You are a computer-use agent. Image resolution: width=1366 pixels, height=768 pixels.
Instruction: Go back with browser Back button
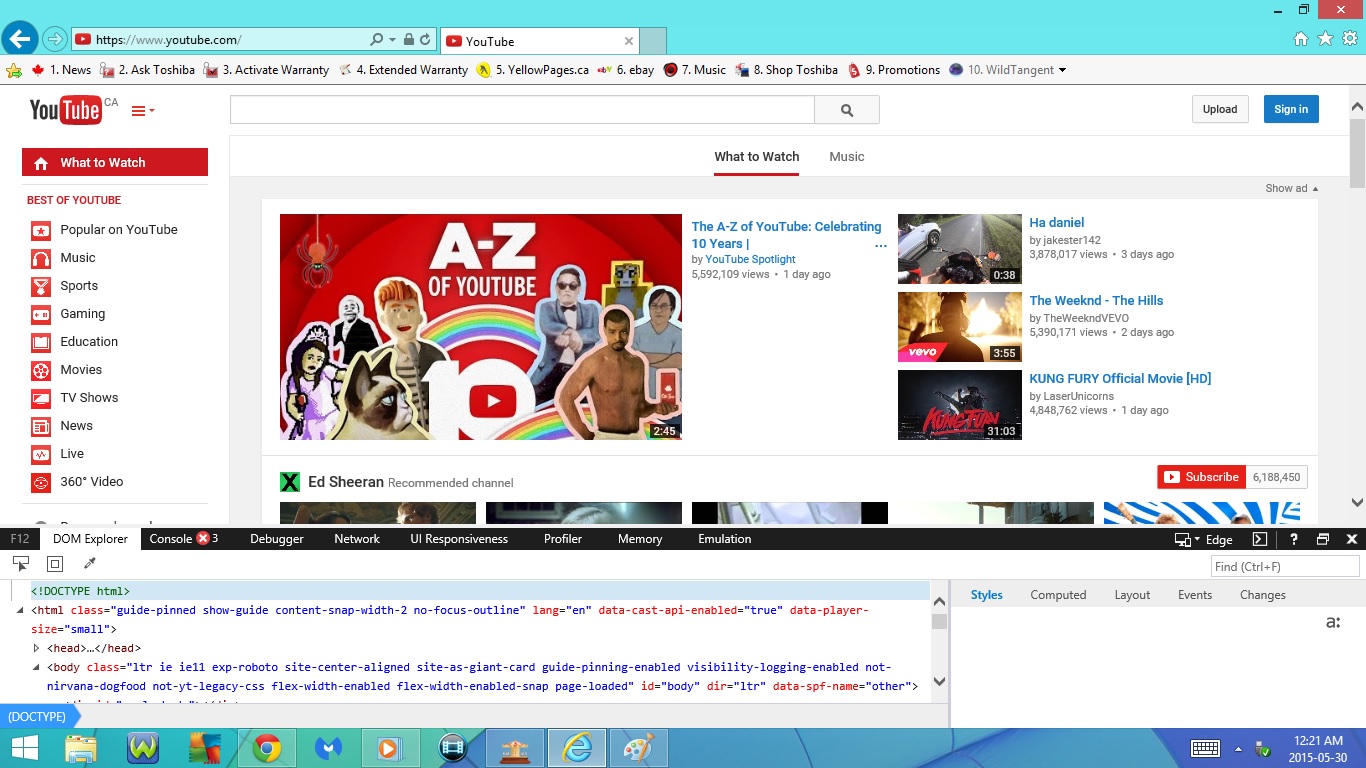click(x=19, y=39)
